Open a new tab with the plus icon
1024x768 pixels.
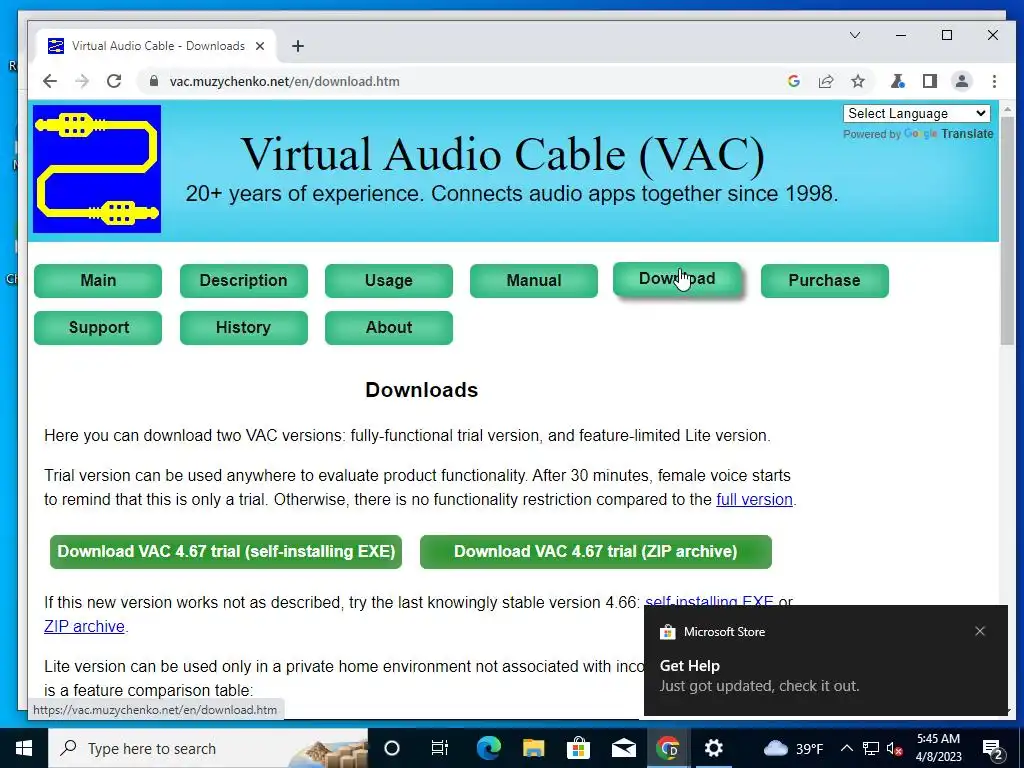(x=298, y=46)
